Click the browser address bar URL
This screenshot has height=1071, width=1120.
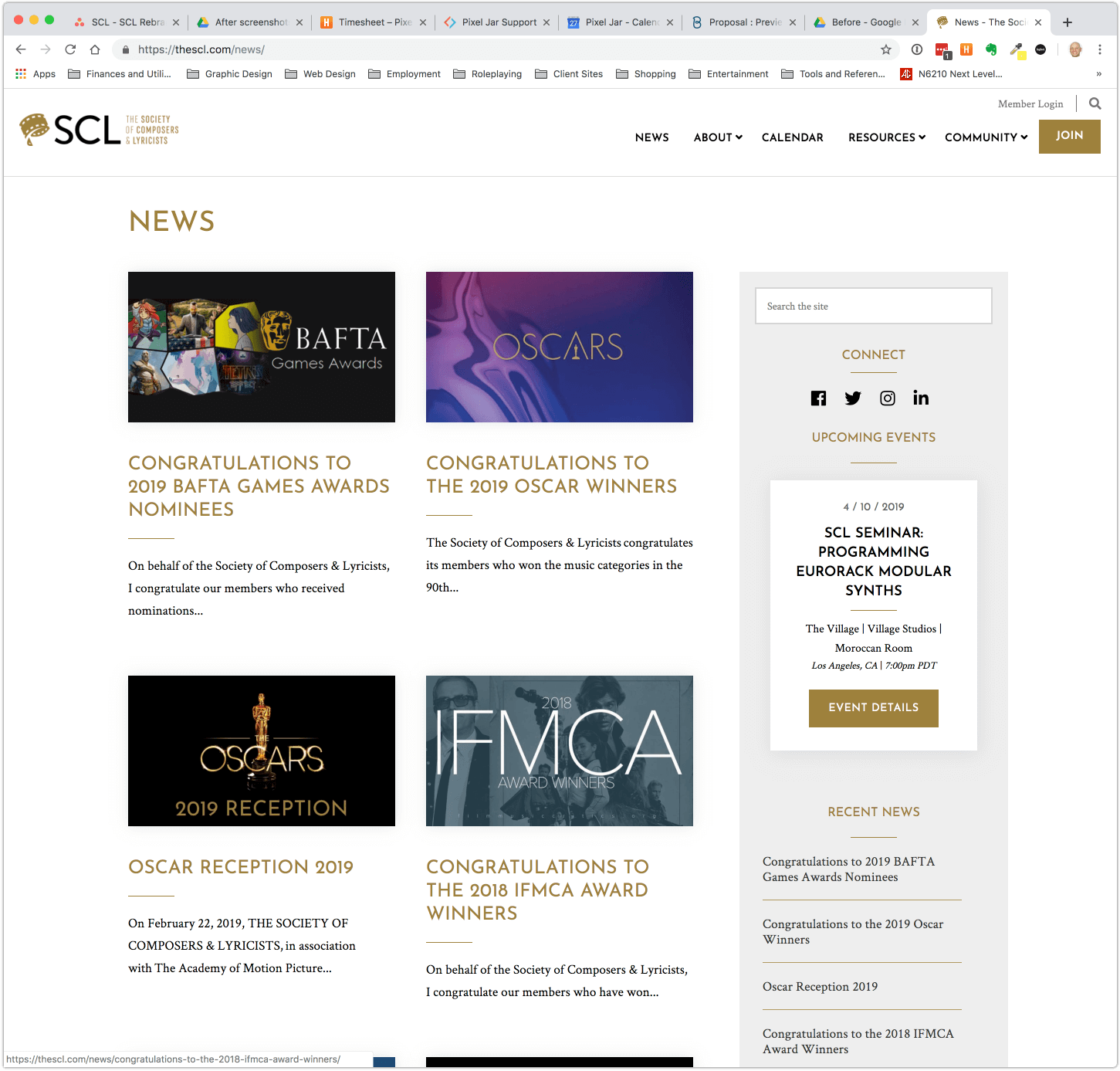coord(201,49)
